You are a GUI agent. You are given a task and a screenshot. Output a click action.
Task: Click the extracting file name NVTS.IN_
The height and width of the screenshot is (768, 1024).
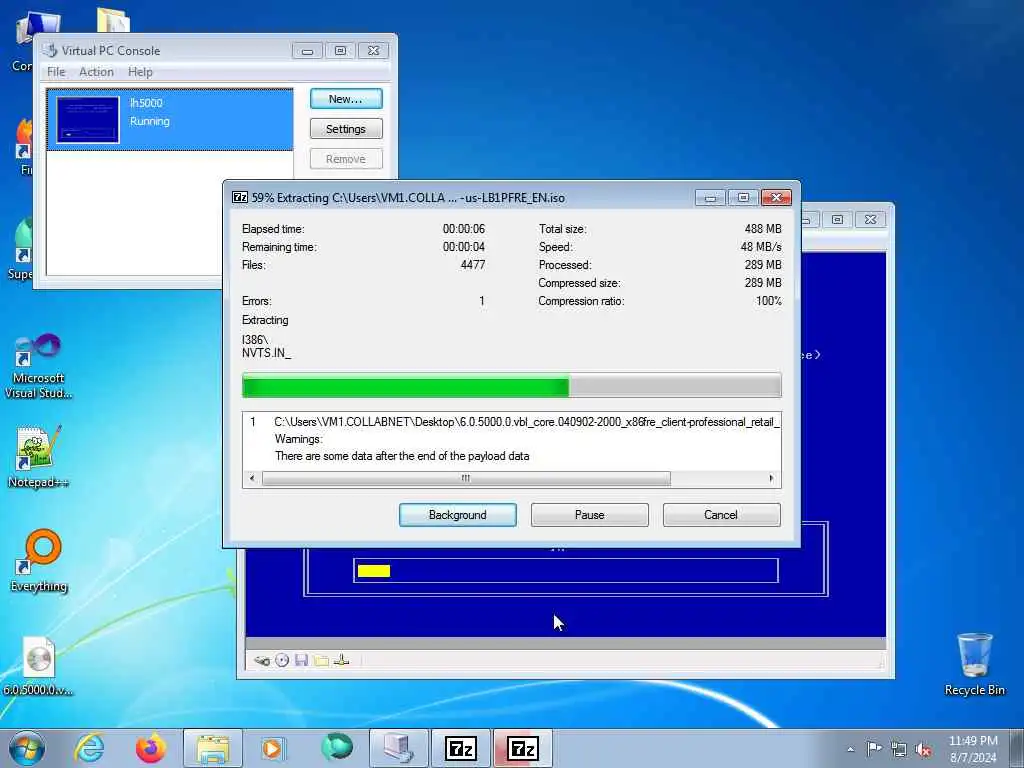click(x=266, y=353)
